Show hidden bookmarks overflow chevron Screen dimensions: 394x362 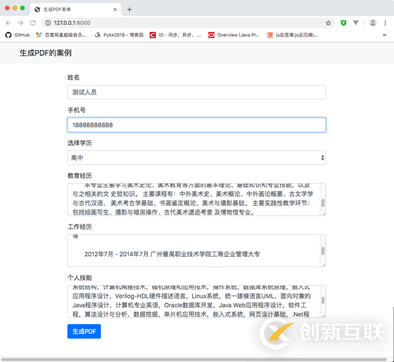pos(385,35)
